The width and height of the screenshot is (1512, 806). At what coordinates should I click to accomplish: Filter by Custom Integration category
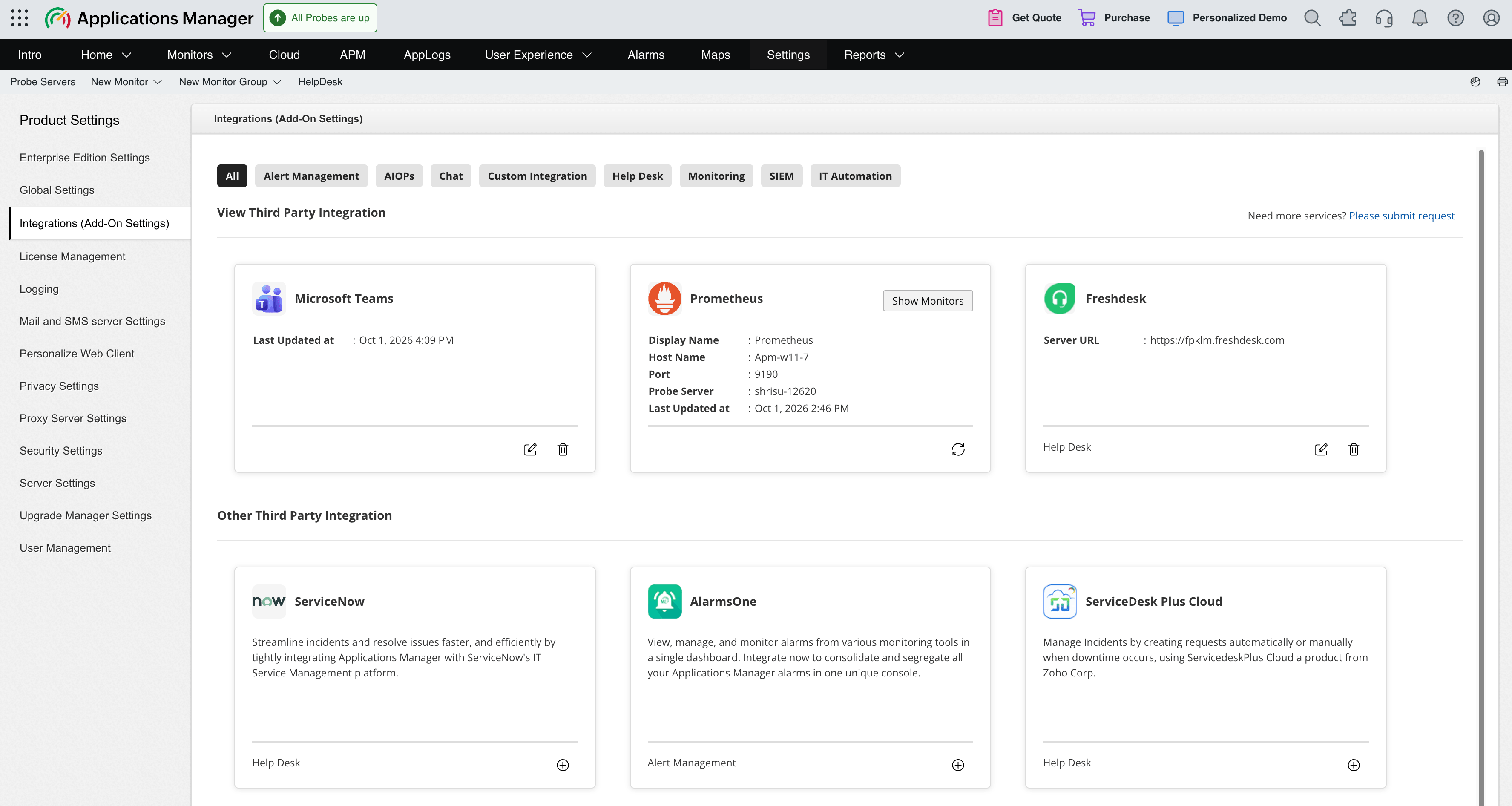pos(537,176)
